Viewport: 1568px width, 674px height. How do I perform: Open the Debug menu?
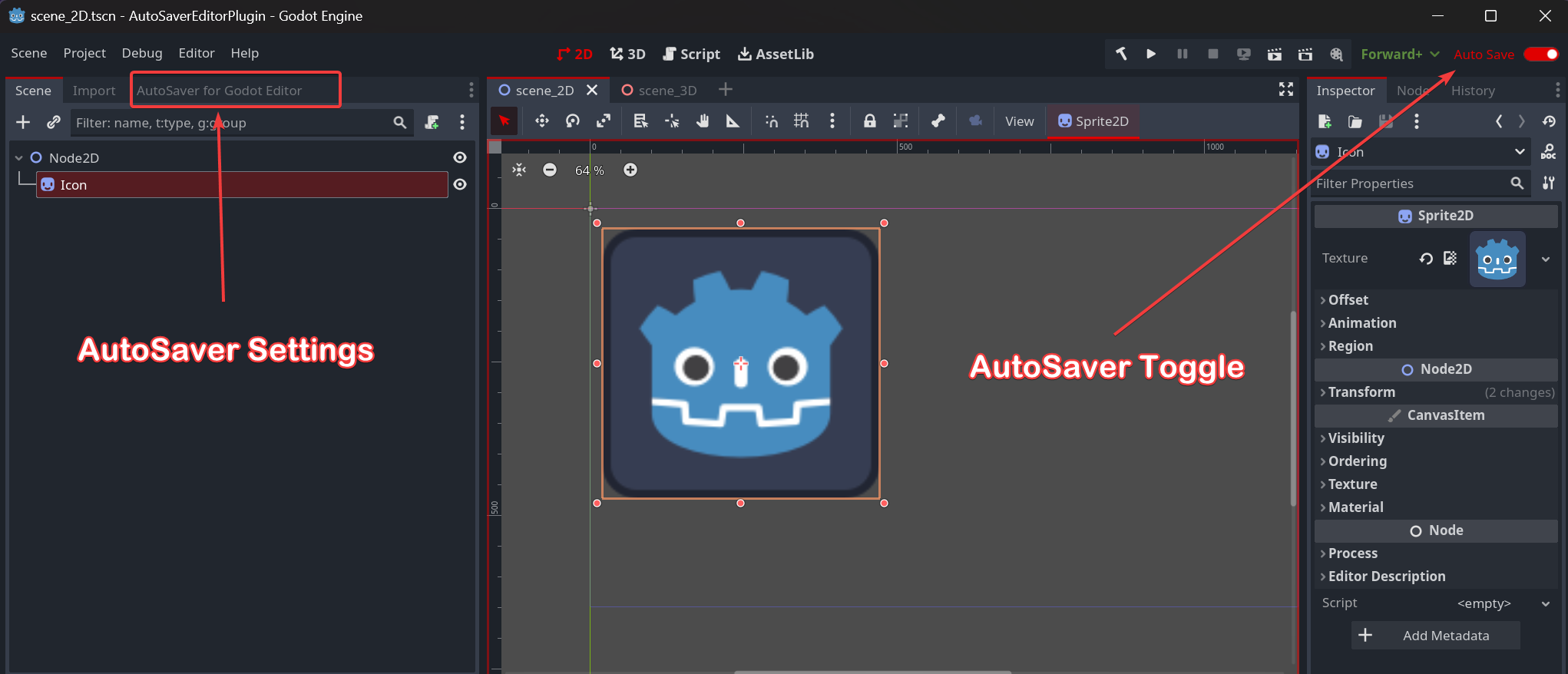click(x=142, y=53)
